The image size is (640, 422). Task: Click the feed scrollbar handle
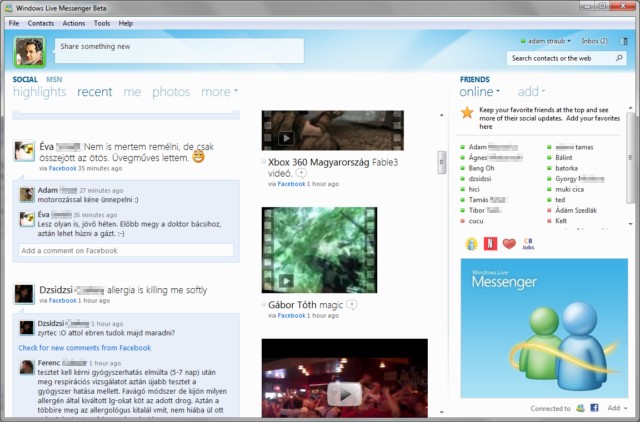point(441,162)
